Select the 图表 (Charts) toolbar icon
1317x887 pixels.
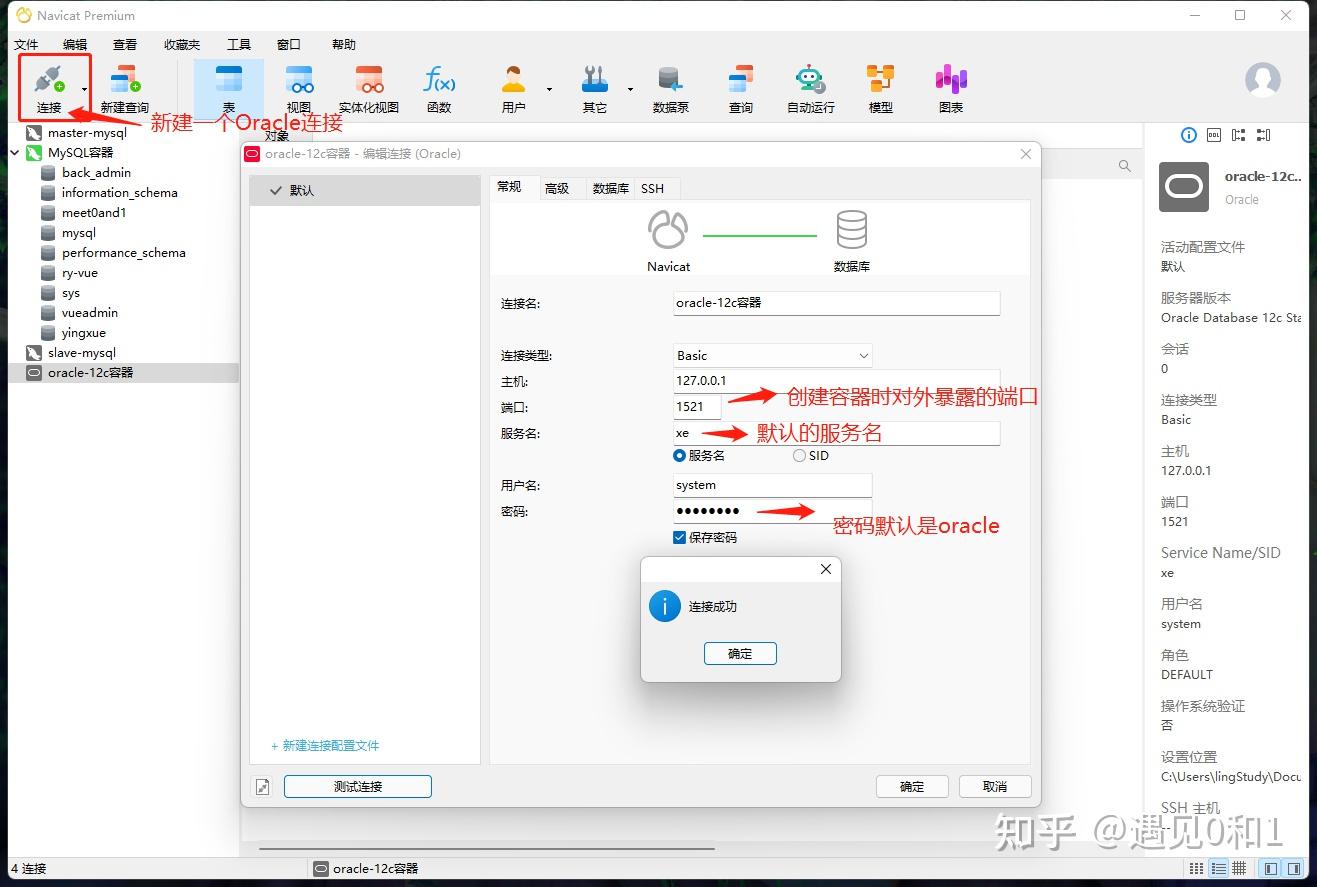click(949, 87)
